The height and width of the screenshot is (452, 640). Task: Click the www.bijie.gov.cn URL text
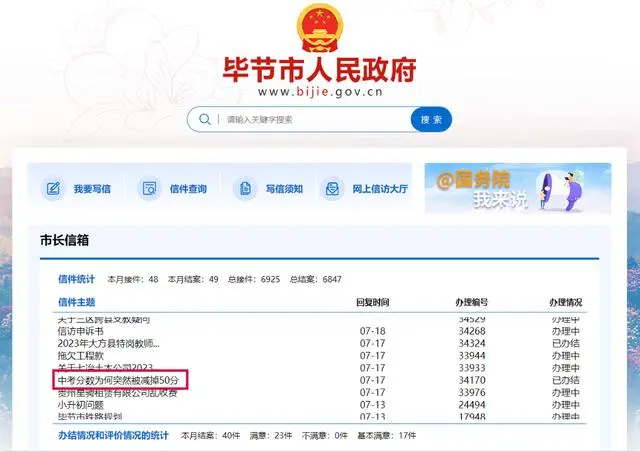(320, 92)
